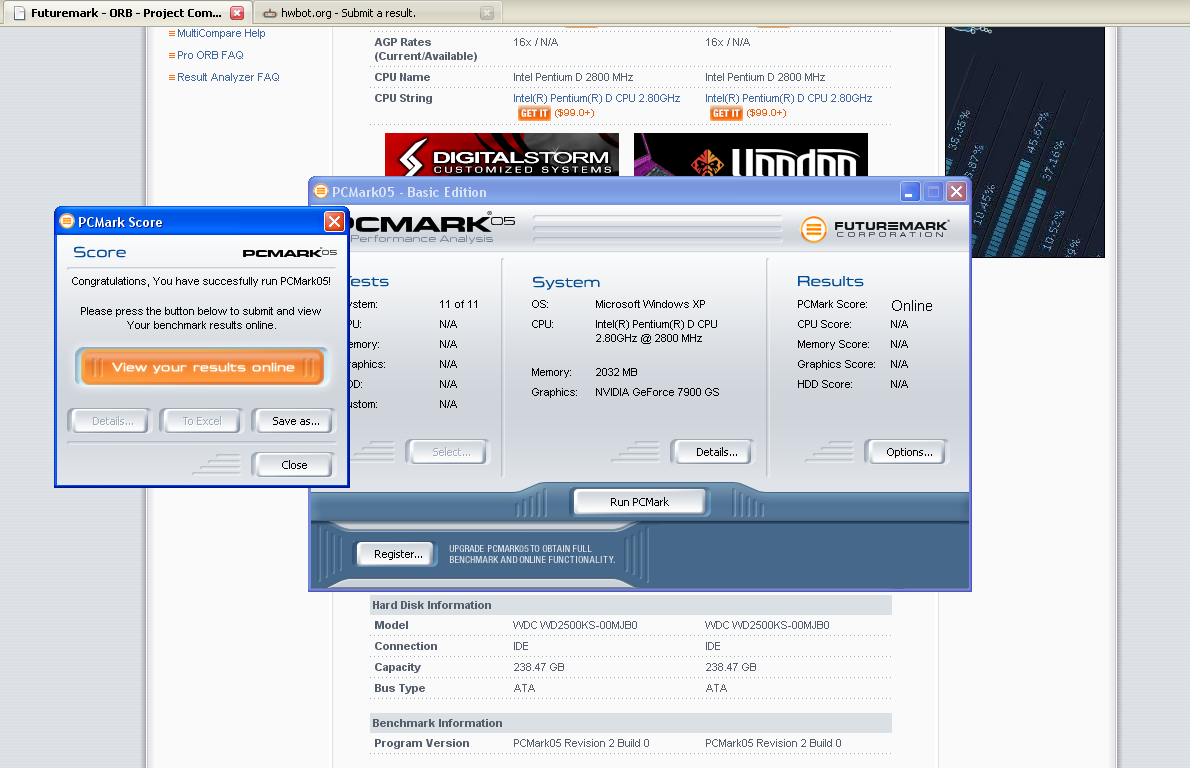
Task: Click Close button in PCMark Score dialog
Action: [x=294, y=465]
